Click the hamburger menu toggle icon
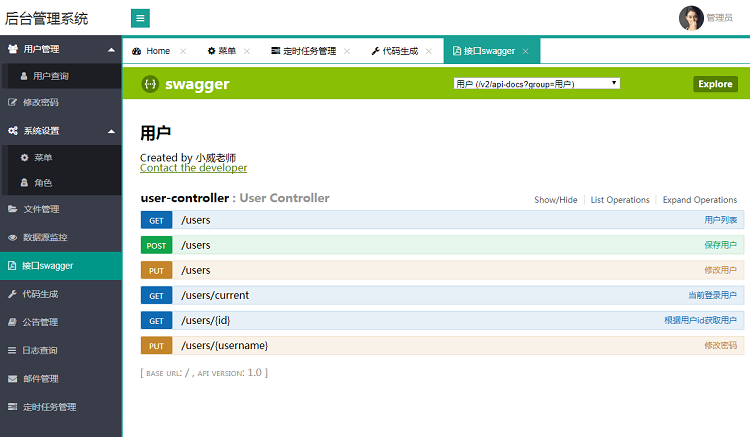 coord(140,18)
